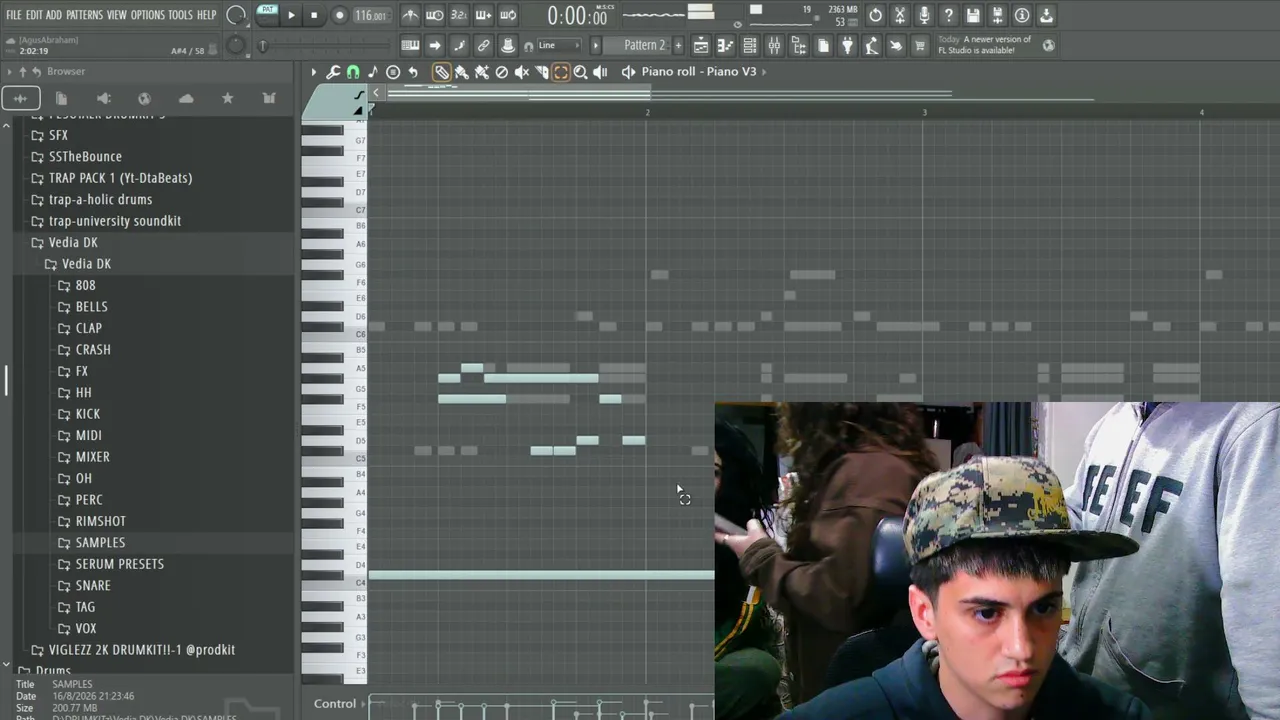The image size is (1280, 720).
Task: Open project info icon
Action: pyautogui.click(x=1022, y=15)
